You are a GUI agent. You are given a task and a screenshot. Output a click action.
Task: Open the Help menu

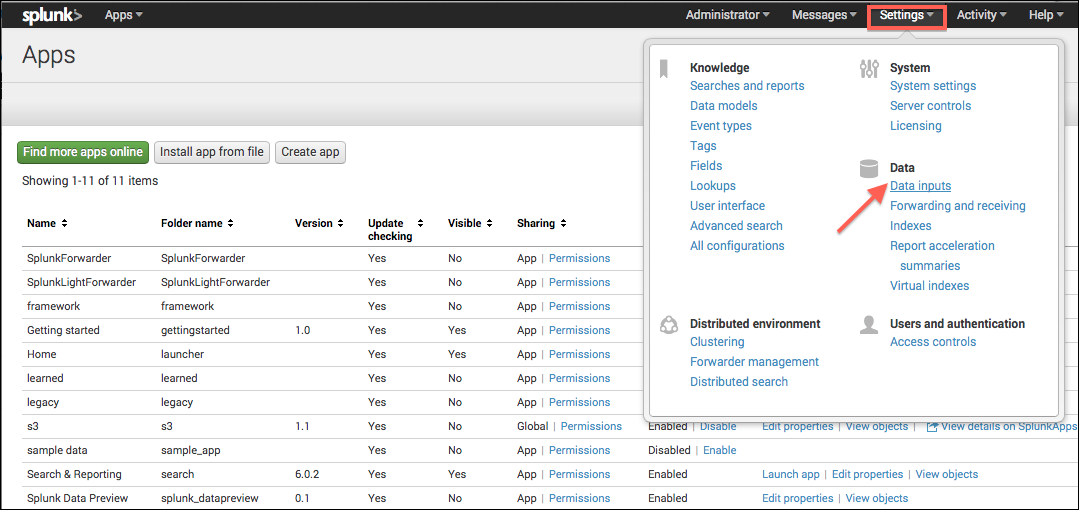(x=1046, y=15)
